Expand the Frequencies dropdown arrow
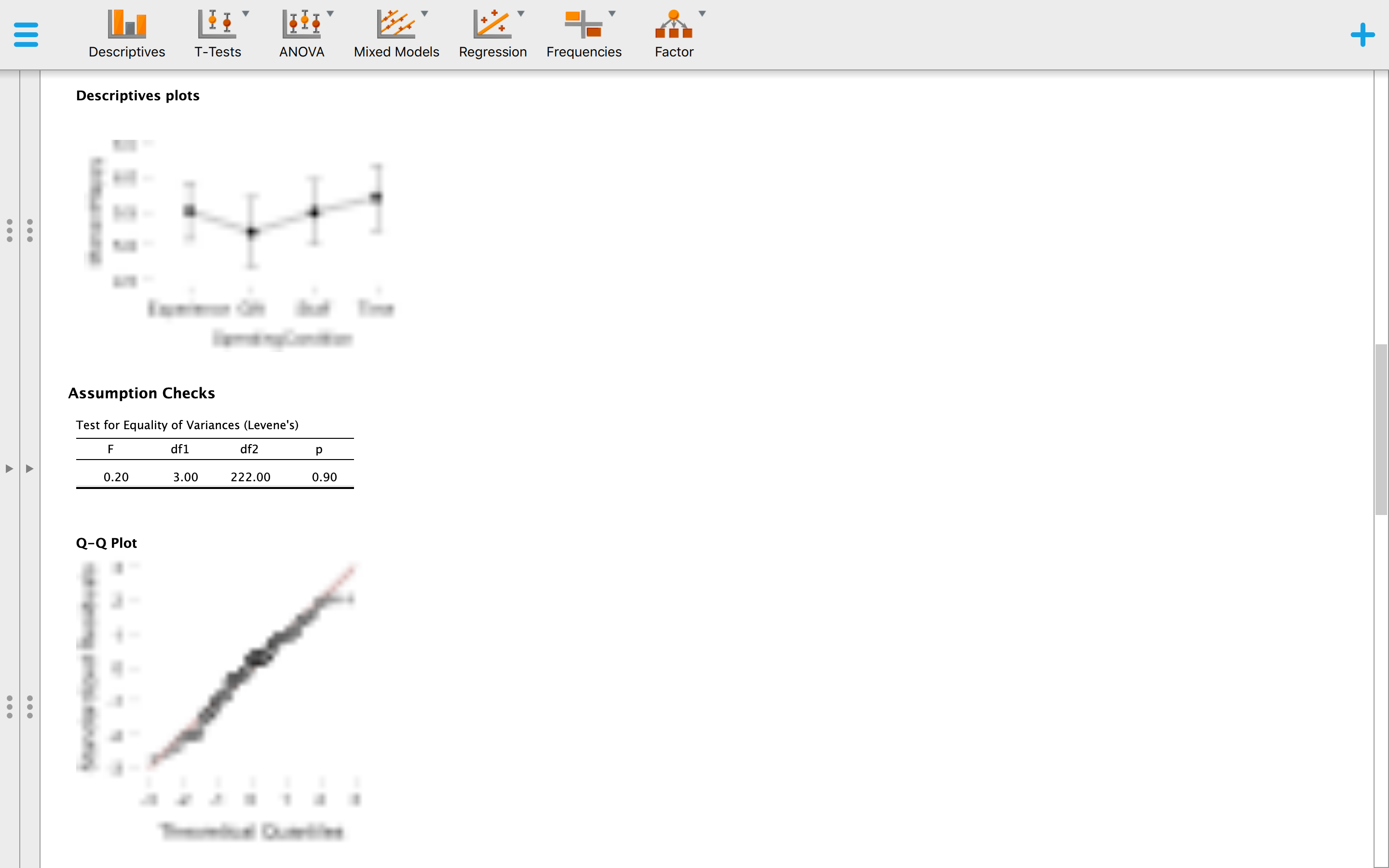 [x=612, y=14]
